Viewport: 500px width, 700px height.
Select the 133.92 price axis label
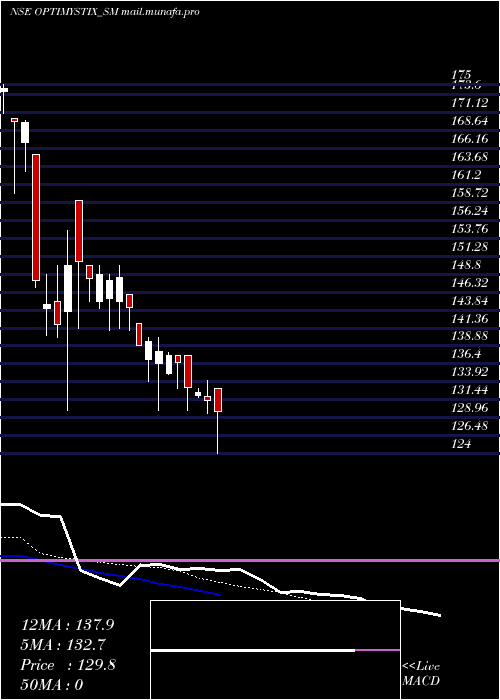(x=469, y=372)
